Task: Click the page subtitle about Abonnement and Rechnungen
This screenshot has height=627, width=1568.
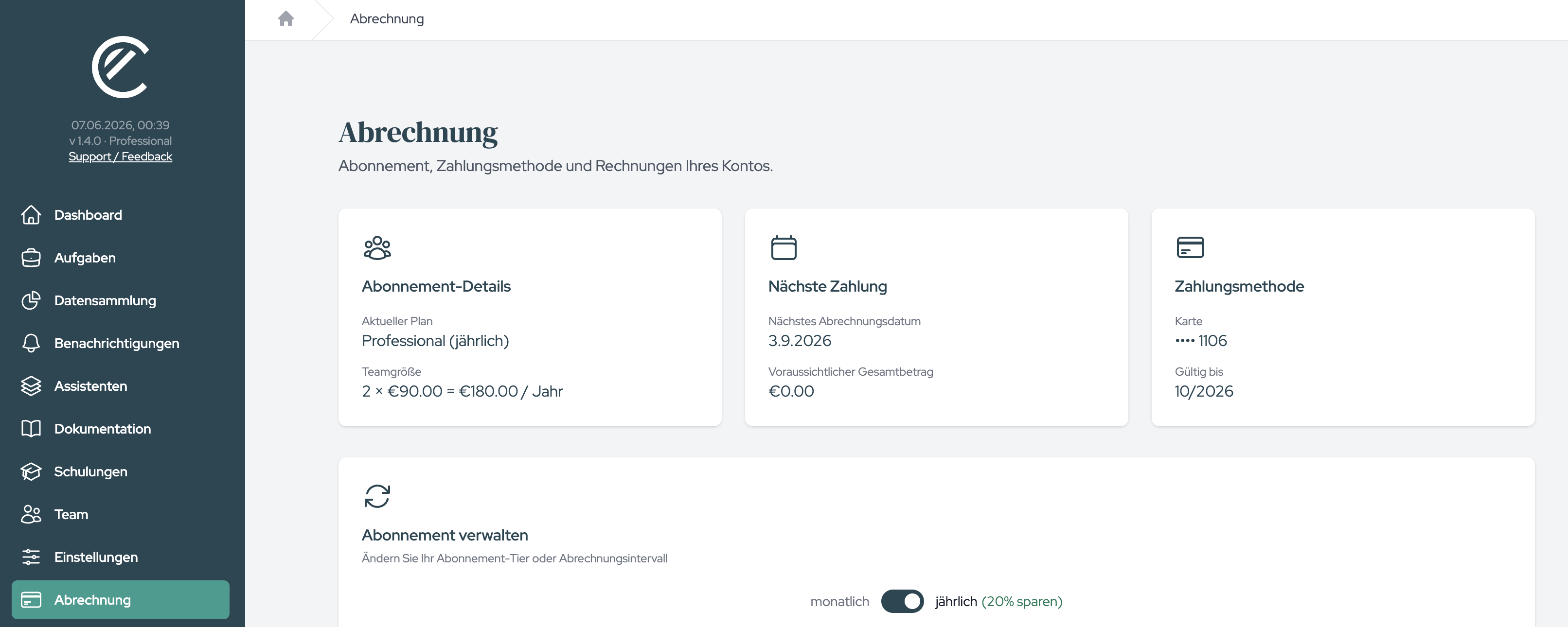Action: (556, 166)
